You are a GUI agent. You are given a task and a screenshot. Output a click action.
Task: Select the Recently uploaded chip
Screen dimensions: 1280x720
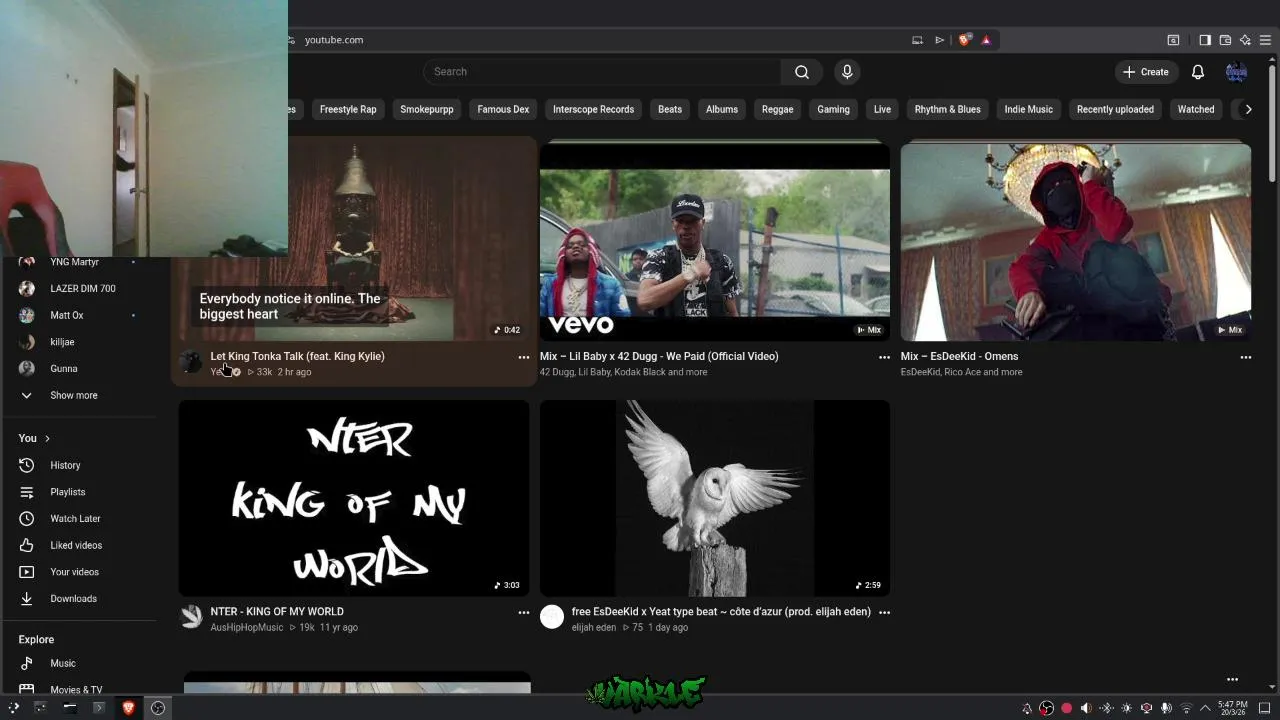click(x=1115, y=109)
